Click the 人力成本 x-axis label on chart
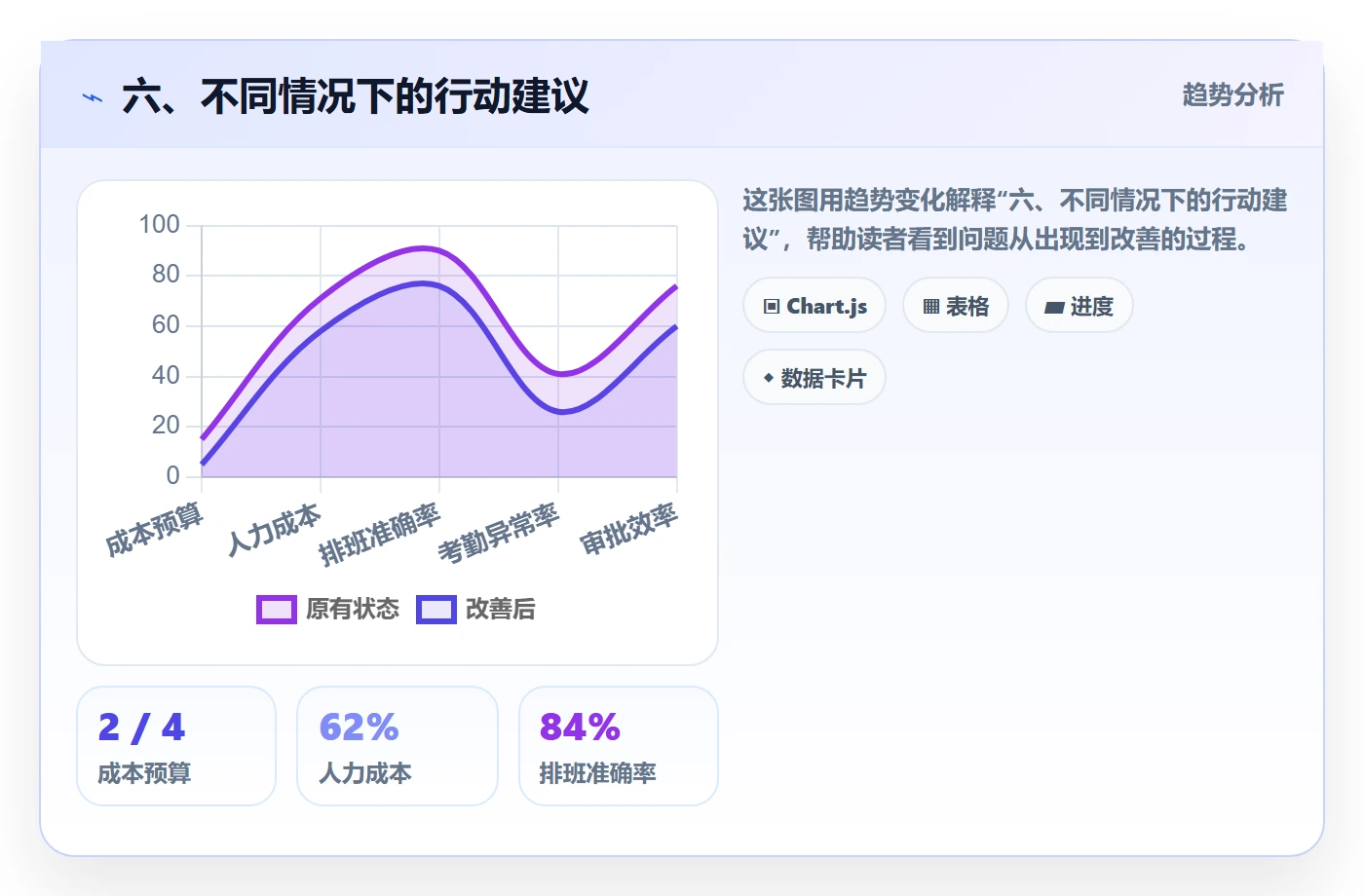The image size is (1364, 896). point(274,529)
